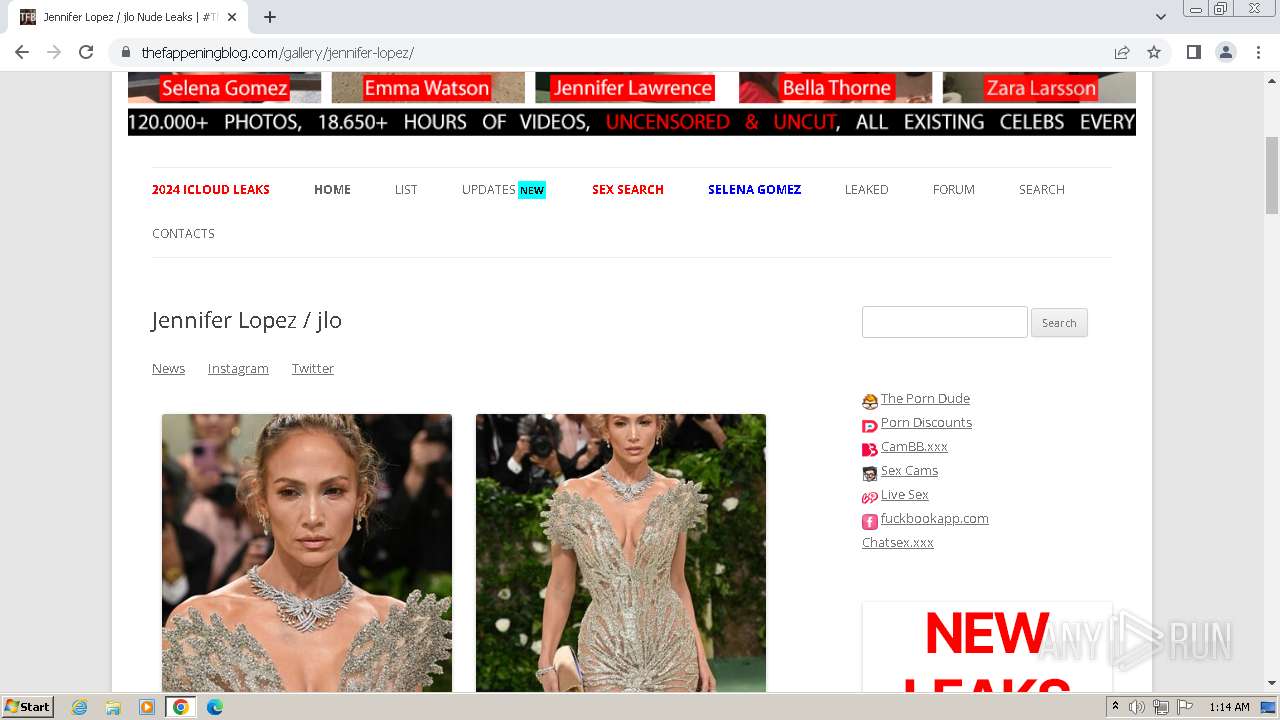Open File Explorer from the taskbar
Image resolution: width=1280 pixels, height=720 pixels.
point(113,707)
